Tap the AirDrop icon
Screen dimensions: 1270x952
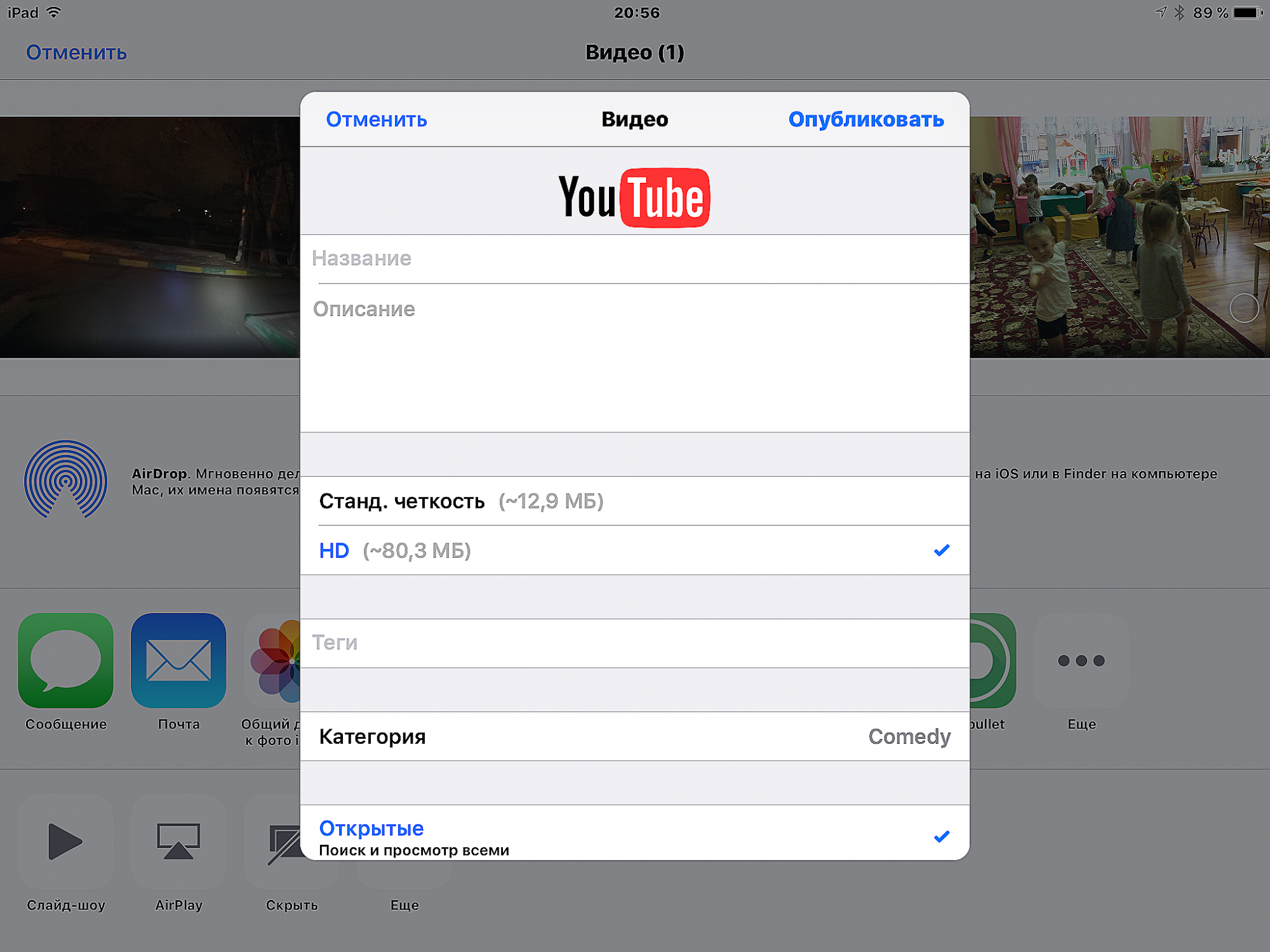pyautogui.click(x=65, y=480)
